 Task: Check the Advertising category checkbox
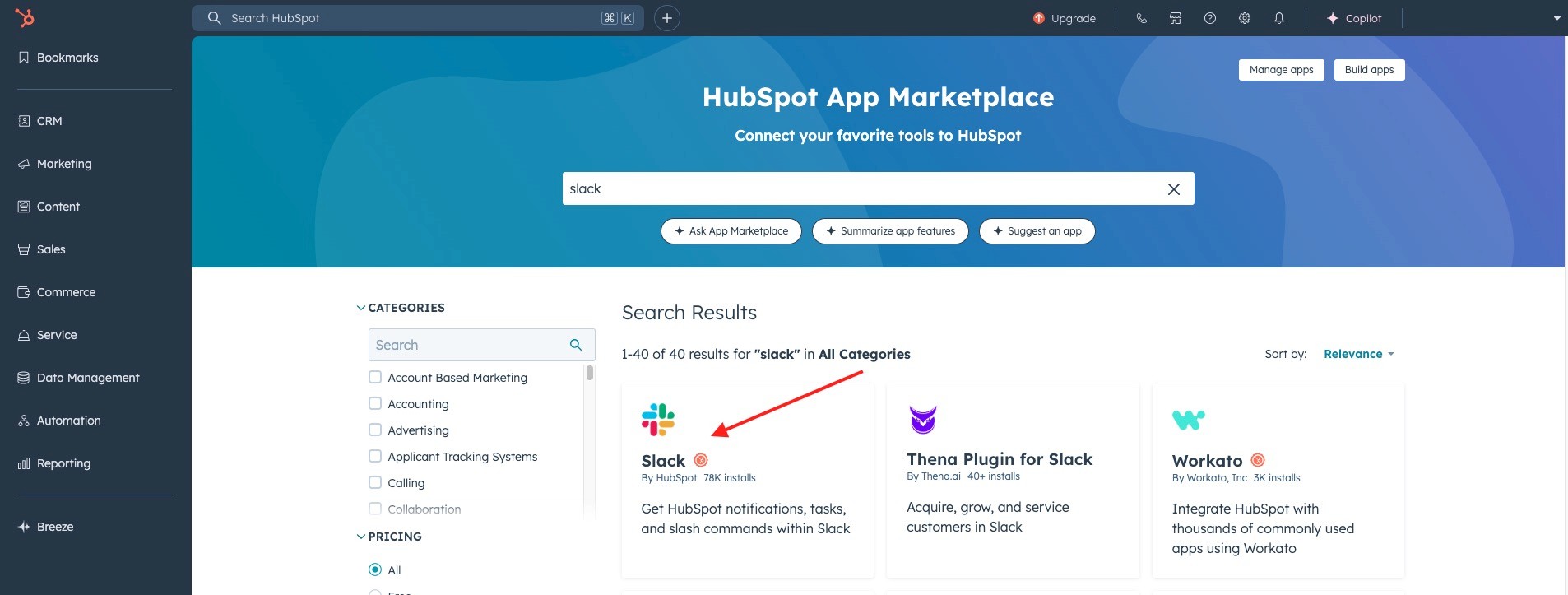(375, 430)
